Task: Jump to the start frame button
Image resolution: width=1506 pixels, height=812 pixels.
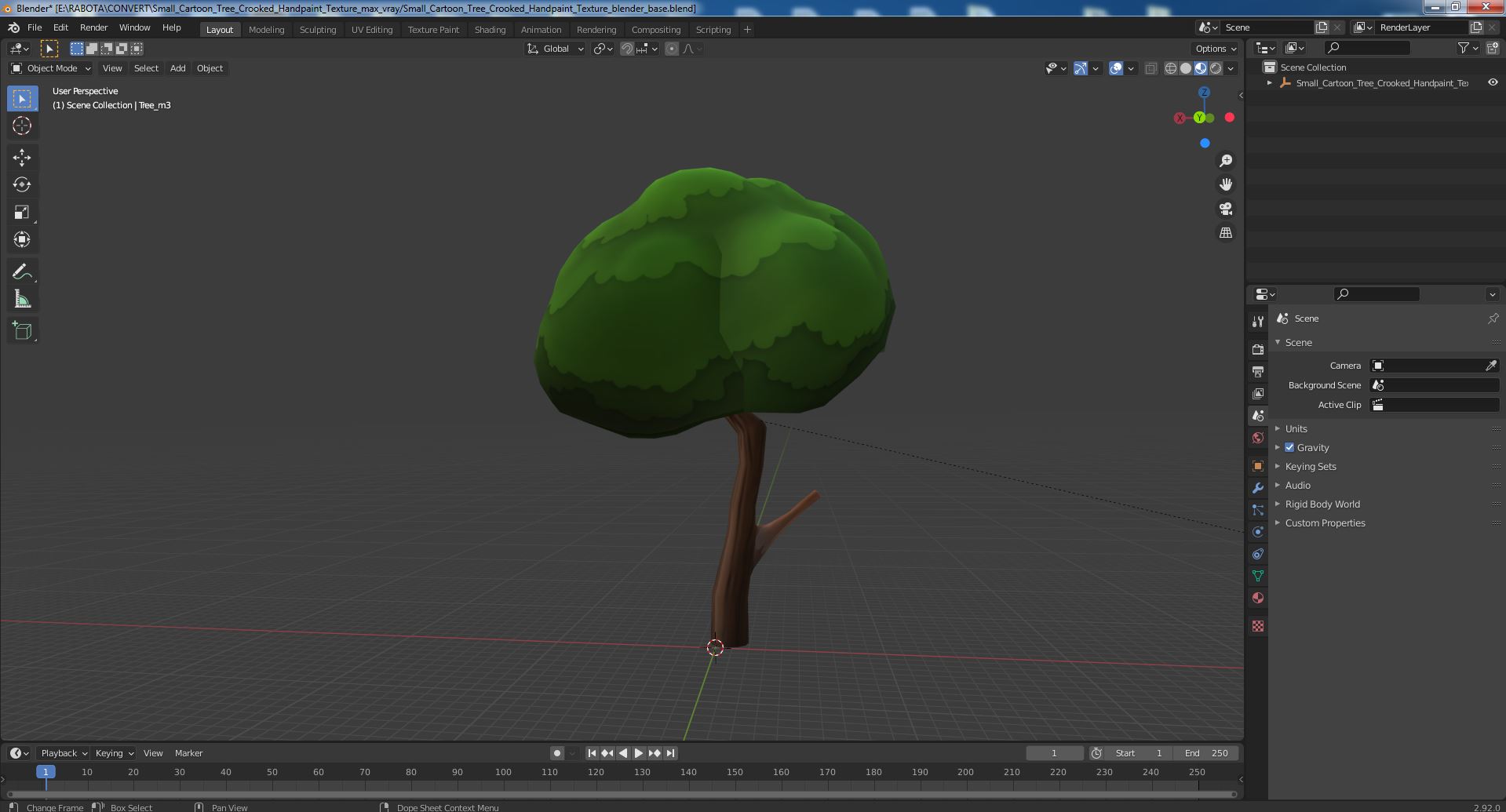Action: tap(592, 753)
